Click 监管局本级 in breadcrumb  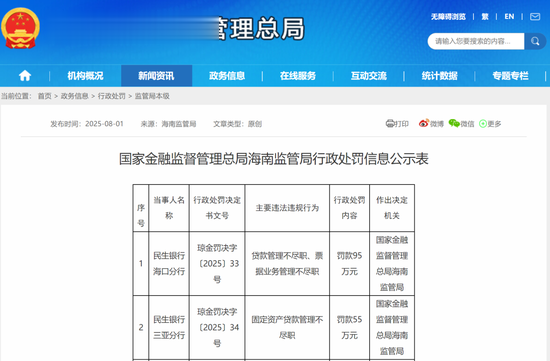152,96
